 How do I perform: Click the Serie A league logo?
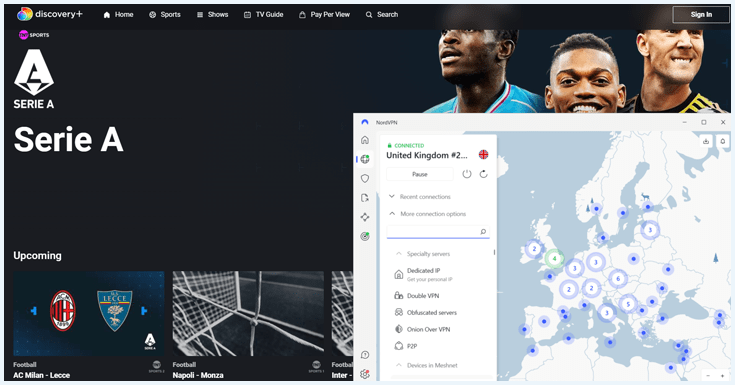click(x=34, y=79)
